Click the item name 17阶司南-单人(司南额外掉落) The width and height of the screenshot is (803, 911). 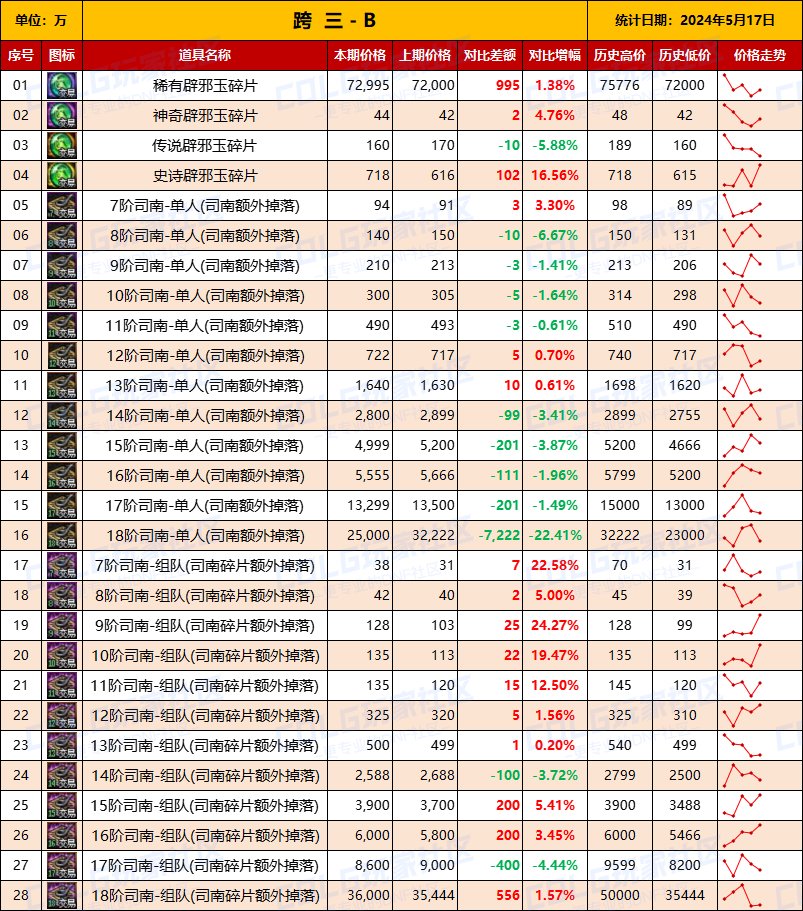point(205,505)
